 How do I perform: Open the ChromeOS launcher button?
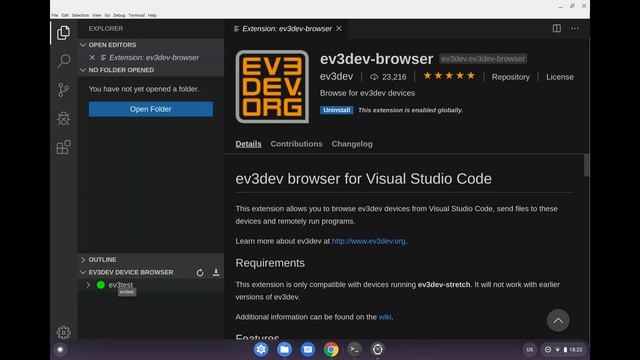click(60, 349)
